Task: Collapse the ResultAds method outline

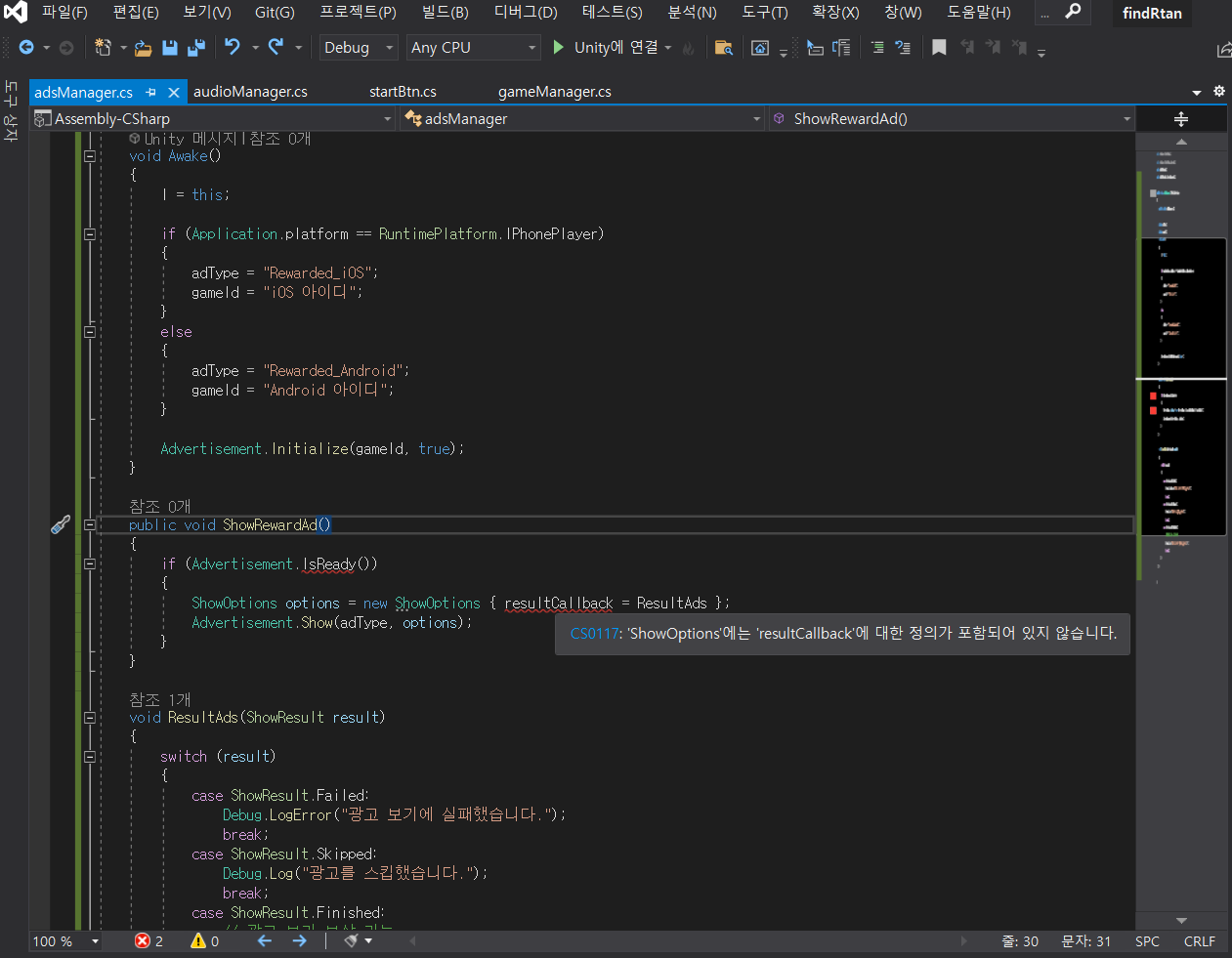Action: pos(90,717)
